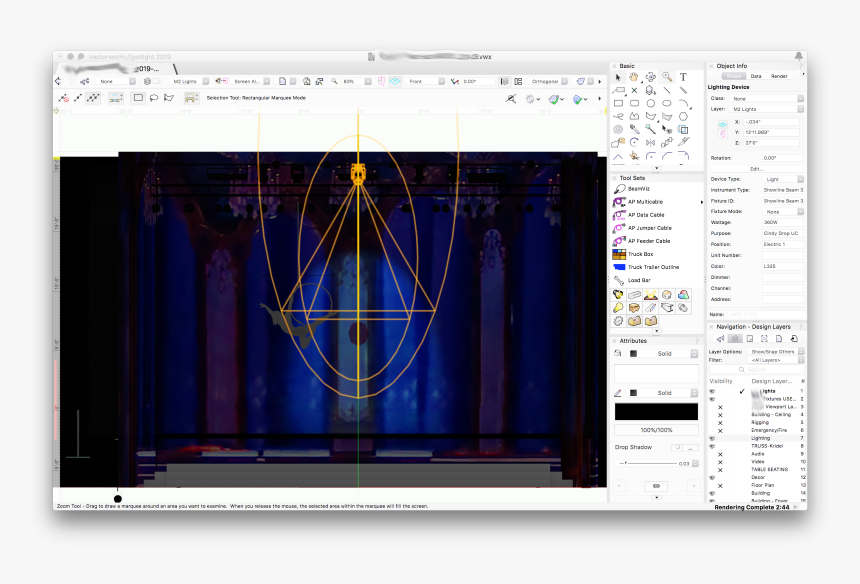This screenshot has height=584, width=860.
Task: Toggle visibility of TABLE SEATING layer
Action: 720,470
